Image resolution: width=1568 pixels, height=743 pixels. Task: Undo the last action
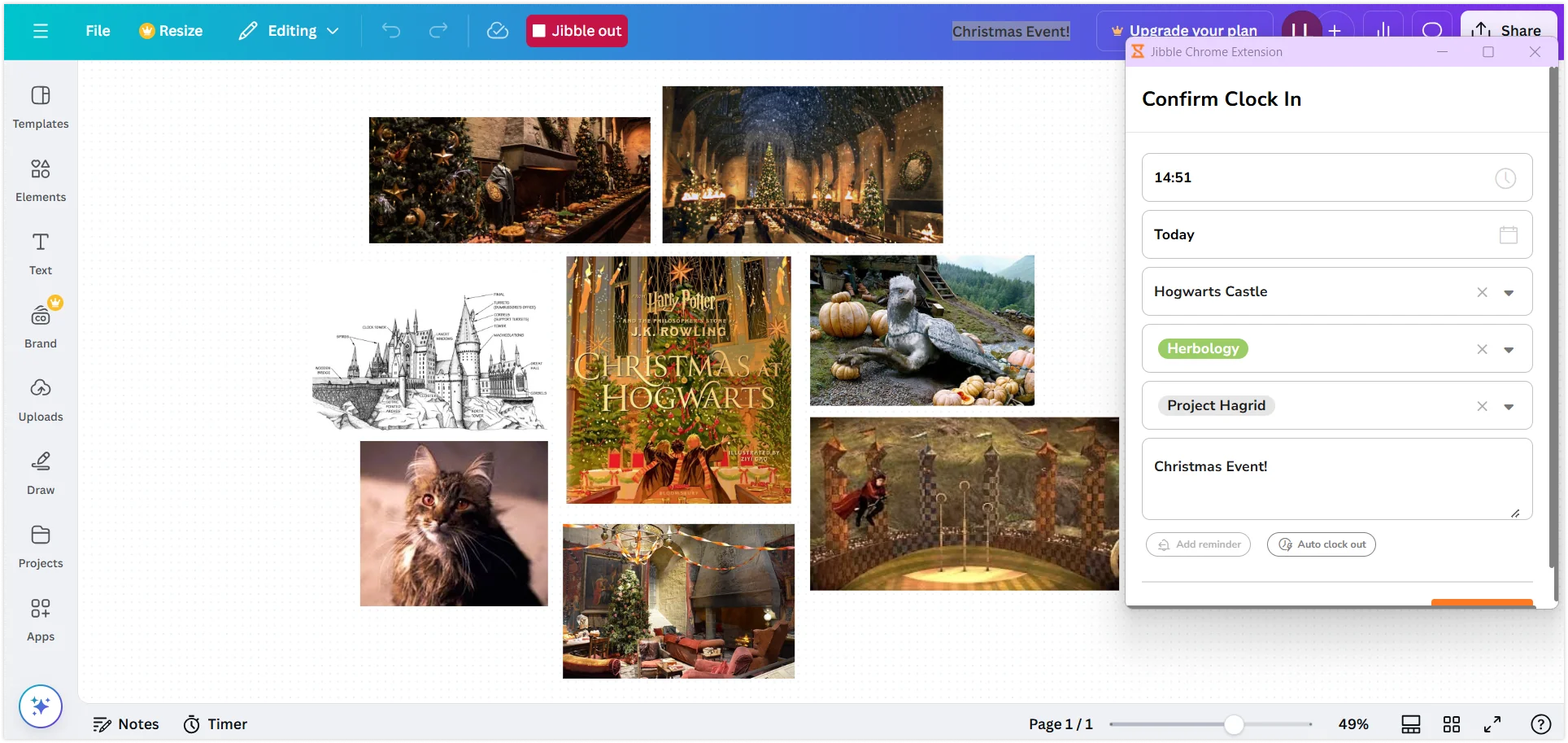(x=391, y=31)
